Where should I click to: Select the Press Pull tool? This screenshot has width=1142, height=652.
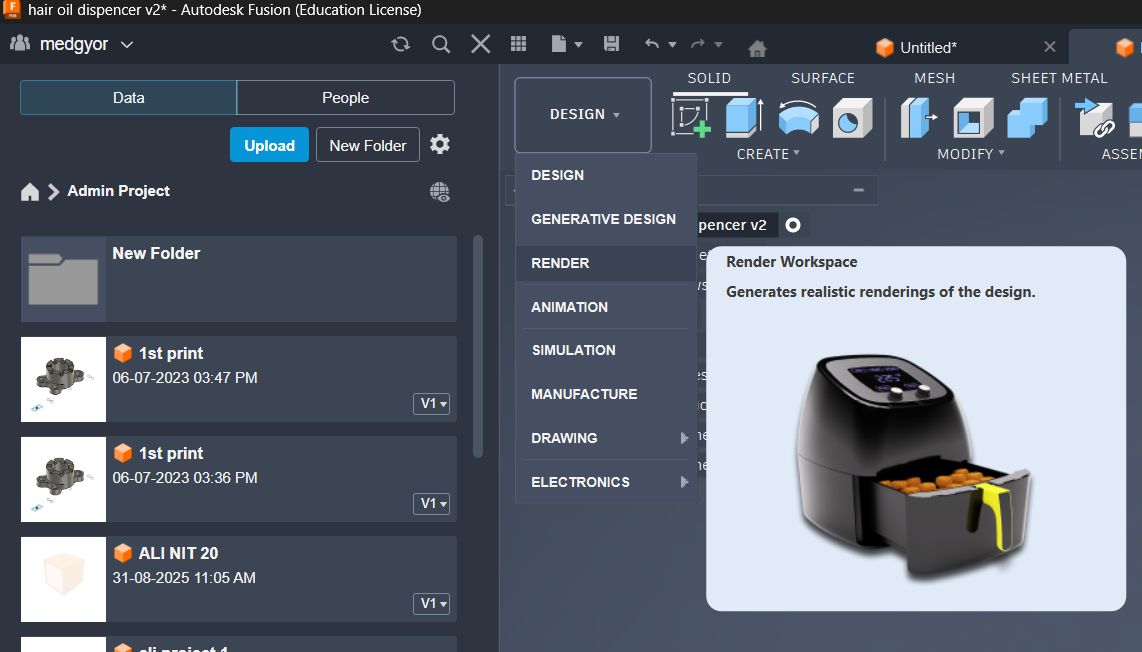pyautogui.click(x=918, y=118)
